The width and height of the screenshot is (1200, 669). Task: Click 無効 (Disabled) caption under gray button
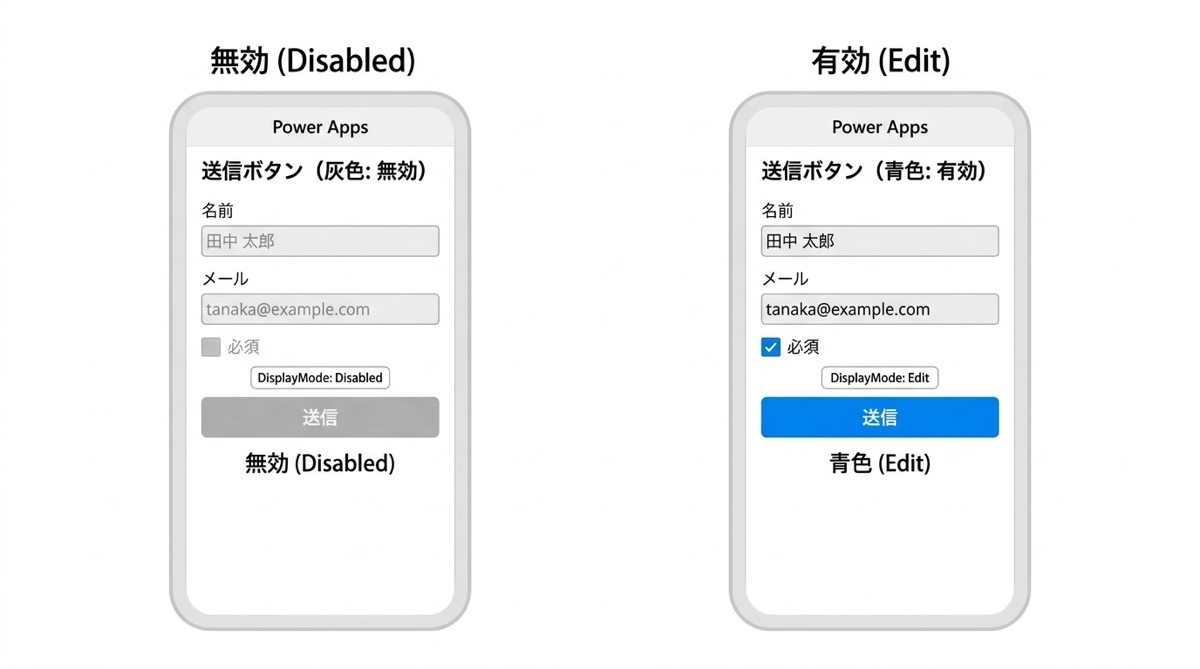coord(320,464)
